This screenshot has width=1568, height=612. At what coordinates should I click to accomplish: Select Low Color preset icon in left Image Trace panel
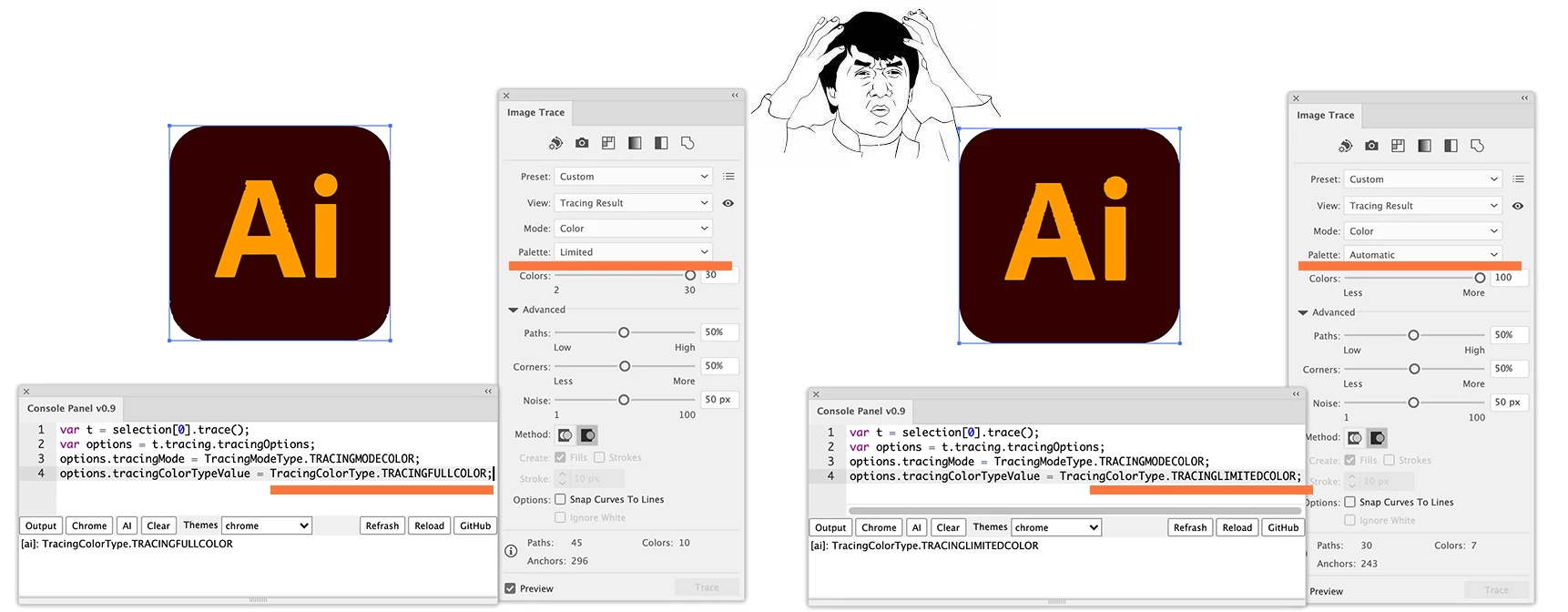(x=608, y=143)
